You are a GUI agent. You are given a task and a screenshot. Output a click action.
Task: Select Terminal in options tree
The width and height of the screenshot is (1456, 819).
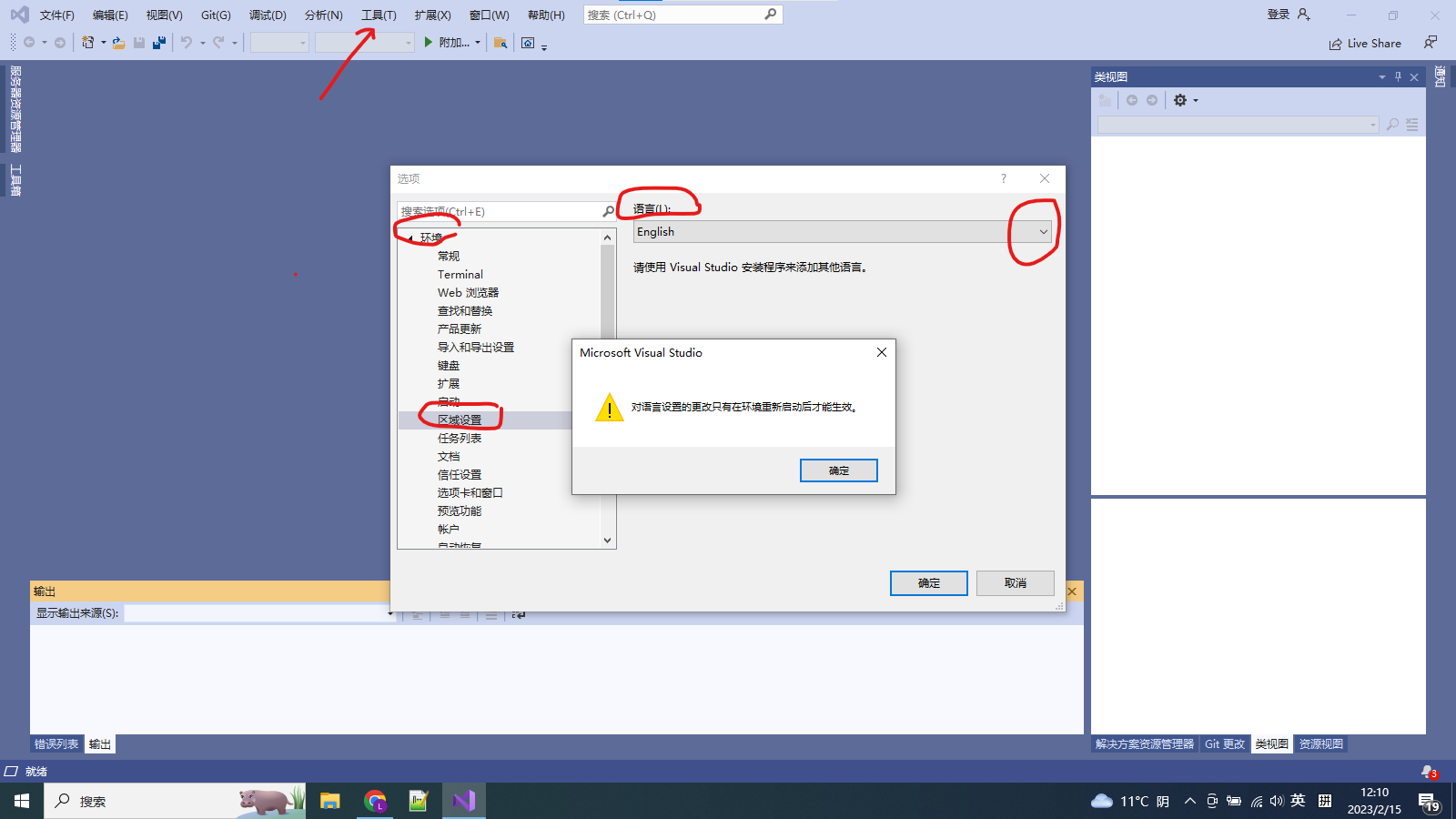click(x=460, y=275)
